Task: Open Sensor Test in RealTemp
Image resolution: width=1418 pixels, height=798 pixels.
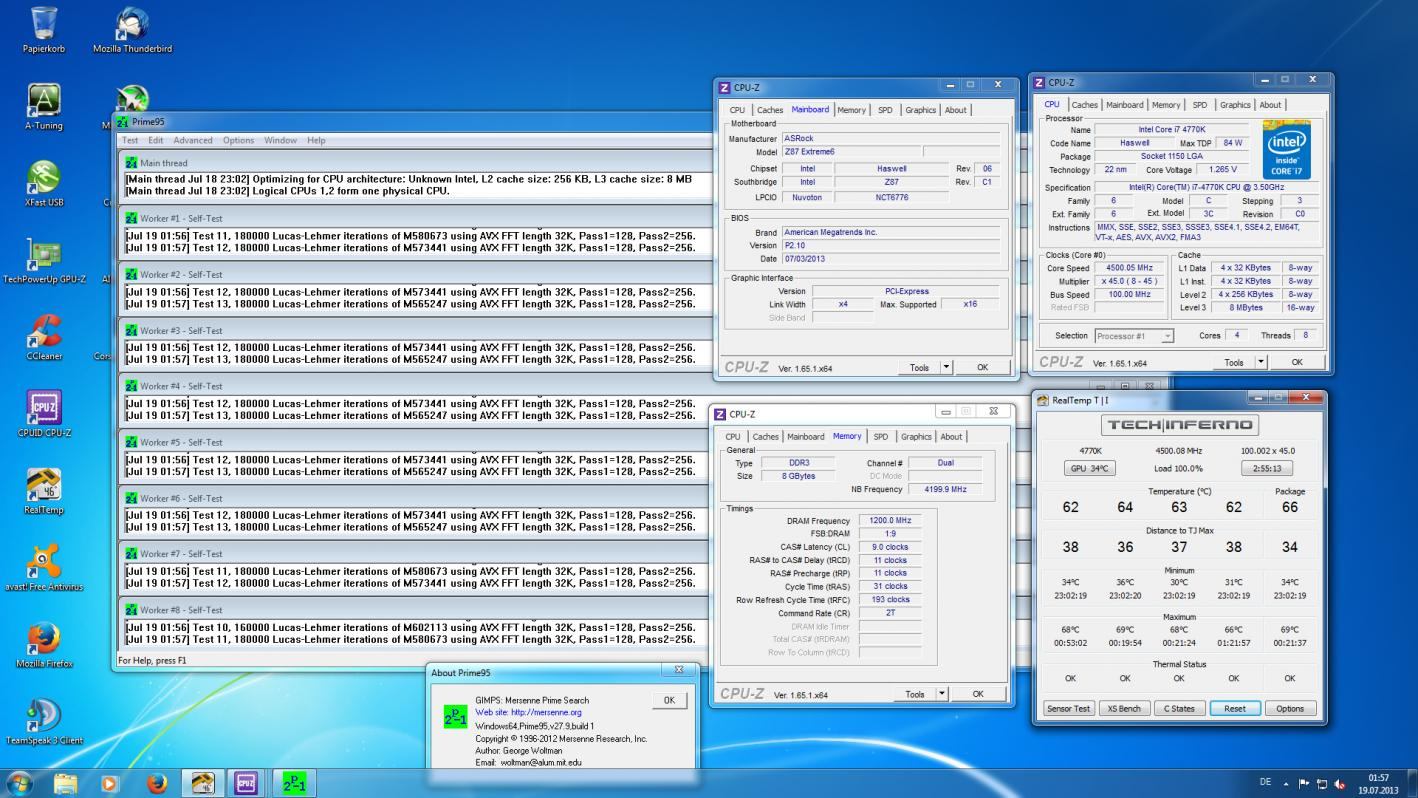Action: tap(1068, 708)
